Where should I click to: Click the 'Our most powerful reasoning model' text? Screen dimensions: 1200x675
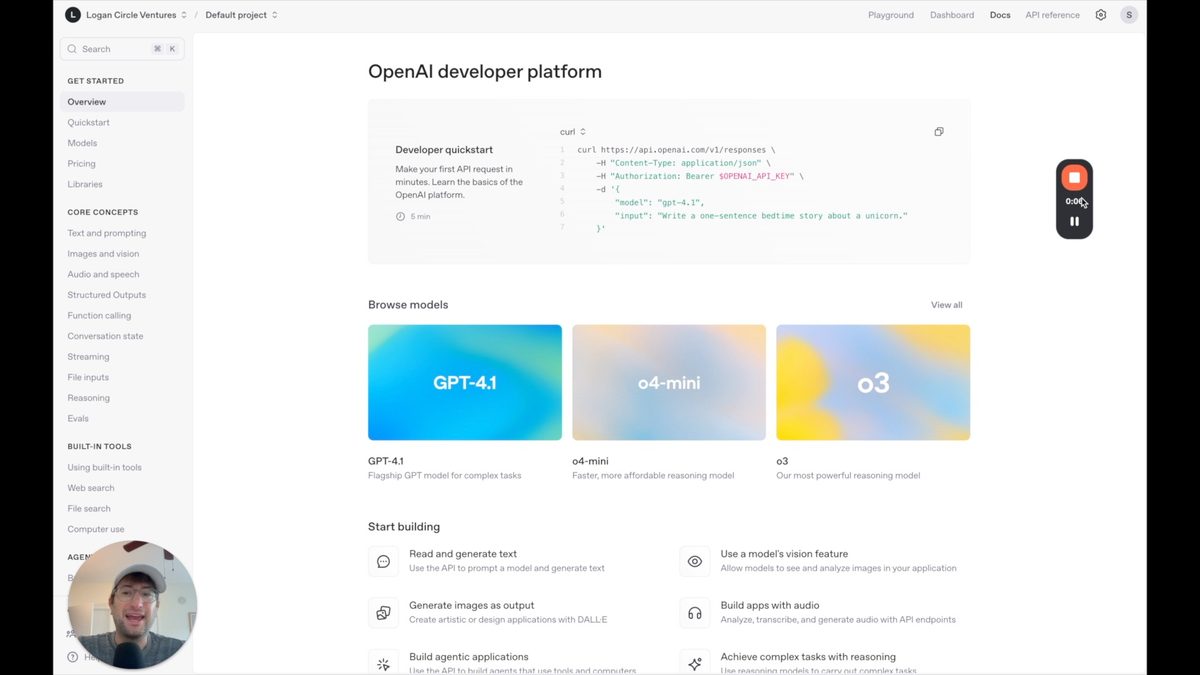[x=848, y=476]
